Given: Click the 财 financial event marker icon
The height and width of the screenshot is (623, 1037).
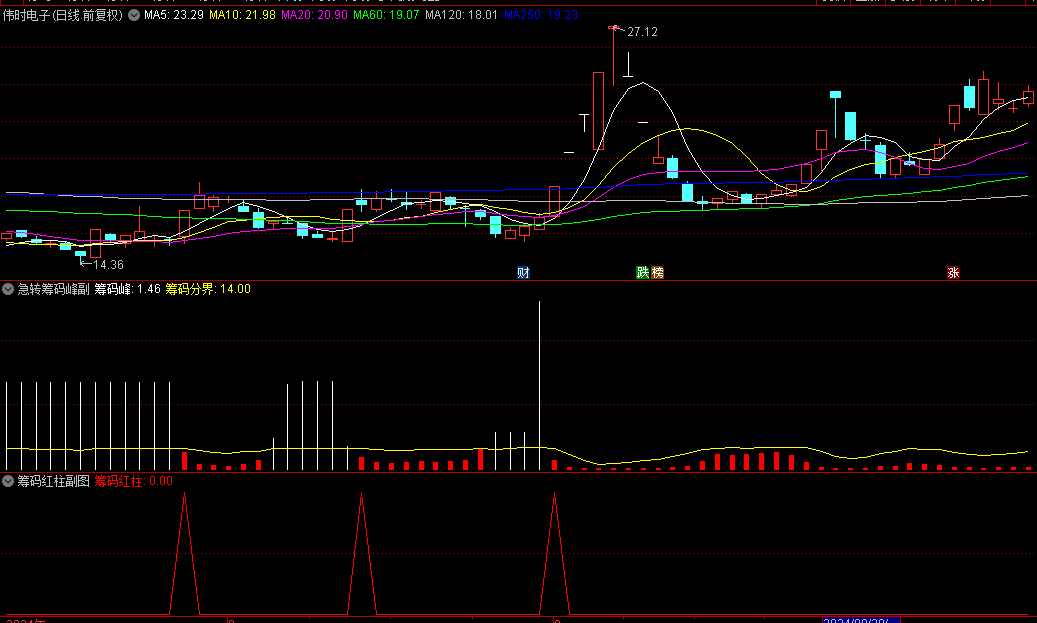Looking at the screenshot, I should 522,272.
